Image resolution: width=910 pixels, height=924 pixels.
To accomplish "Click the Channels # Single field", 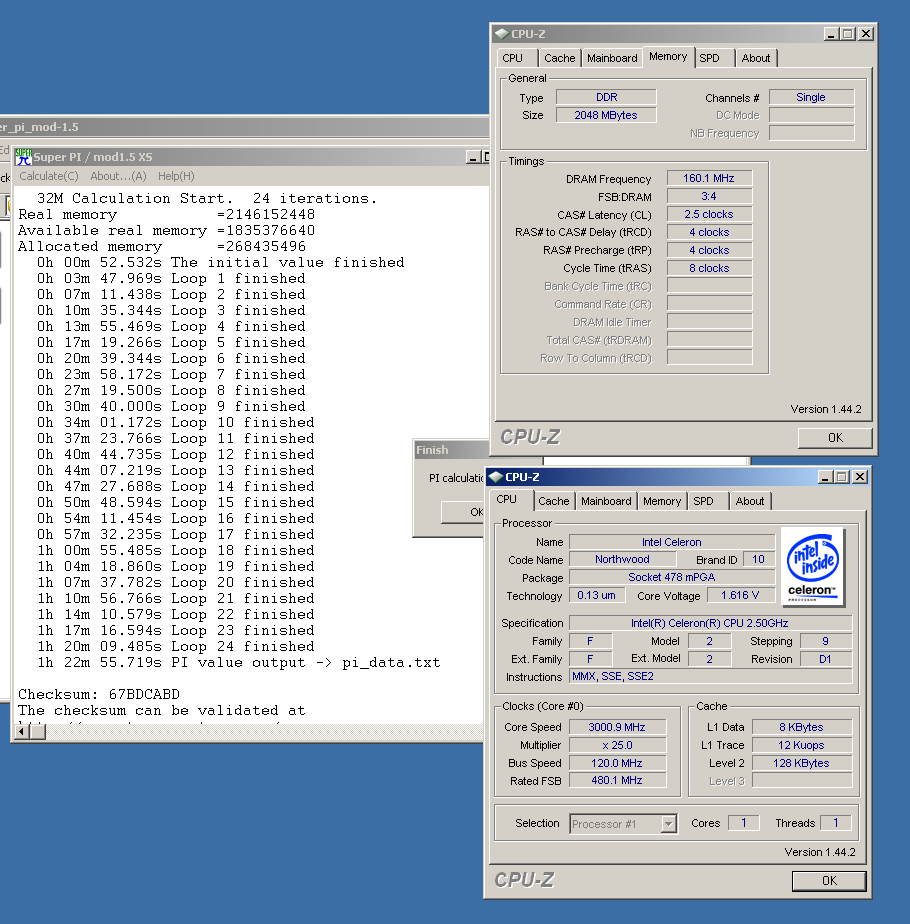I will (811, 97).
